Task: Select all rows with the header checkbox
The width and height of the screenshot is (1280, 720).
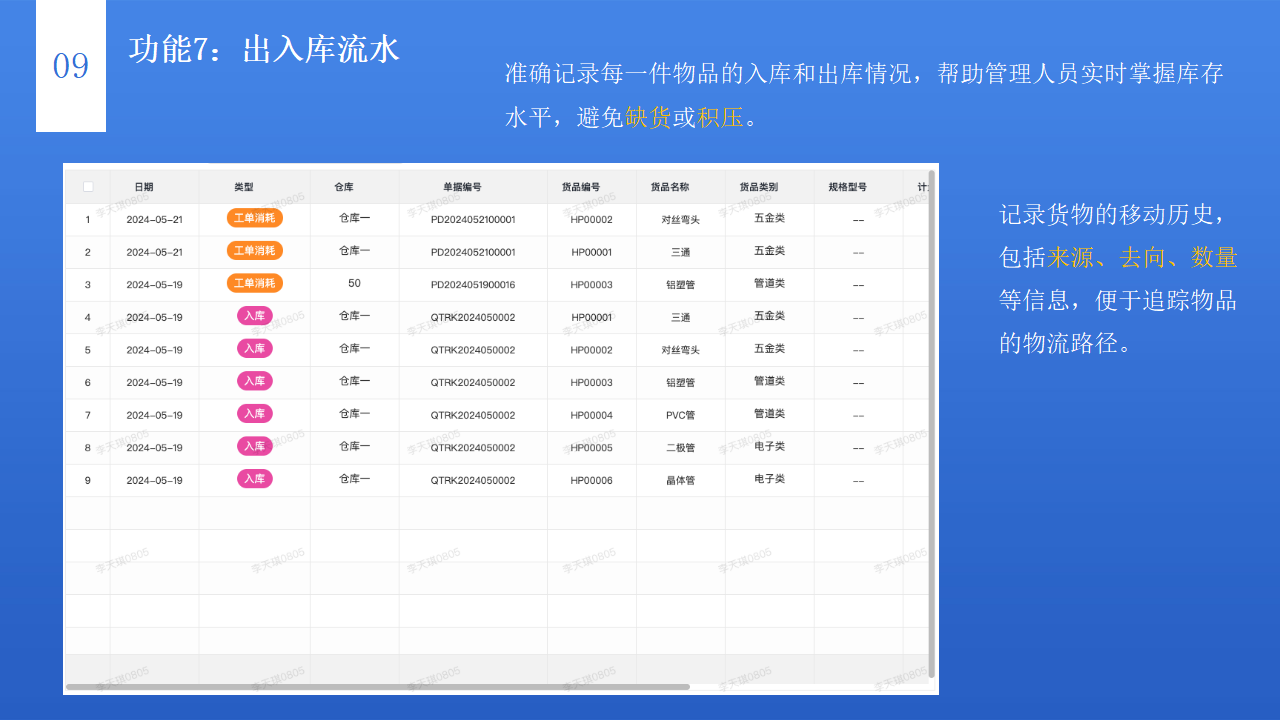Action: pos(87,187)
